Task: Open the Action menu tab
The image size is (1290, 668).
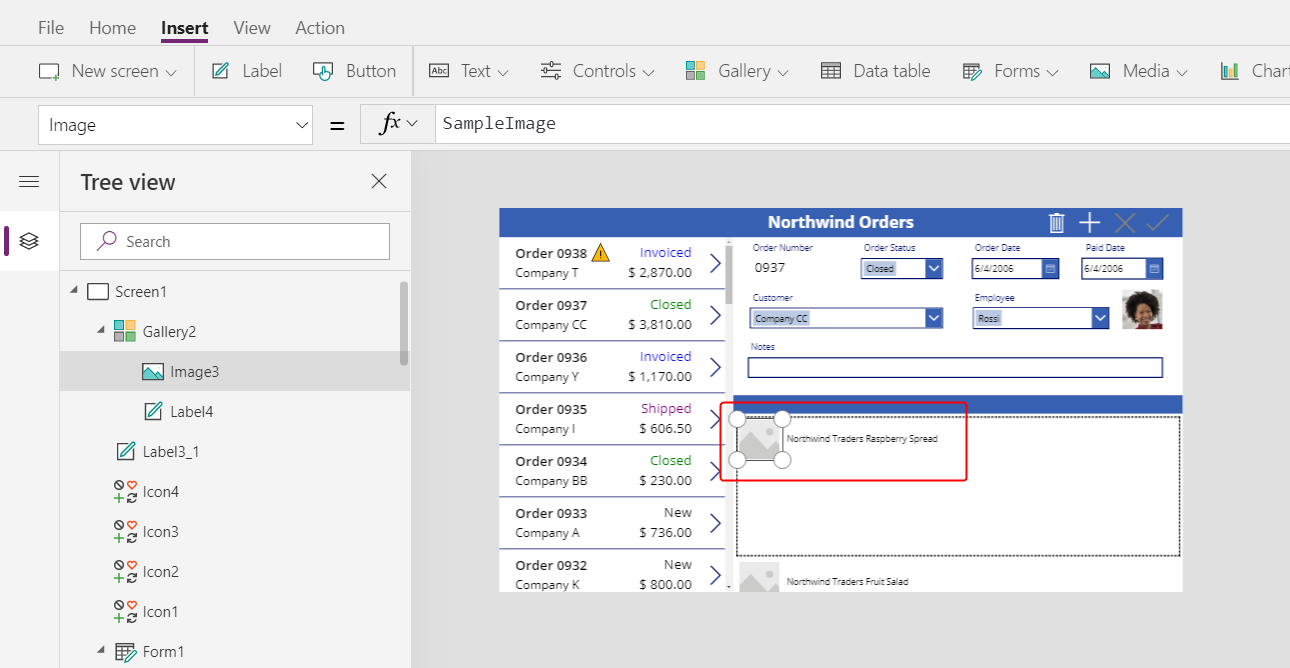Action: point(320,28)
